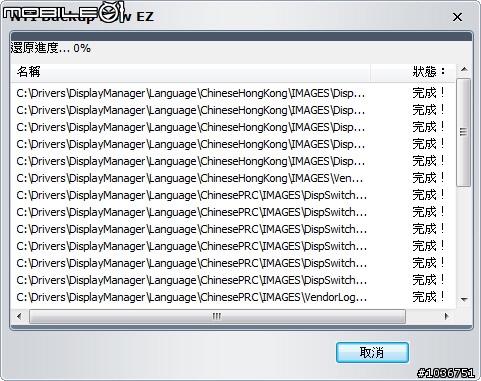Close the NTI Backup Now EZ dialog
The width and height of the screenshot is (481, 381).
tap(457, 17)
